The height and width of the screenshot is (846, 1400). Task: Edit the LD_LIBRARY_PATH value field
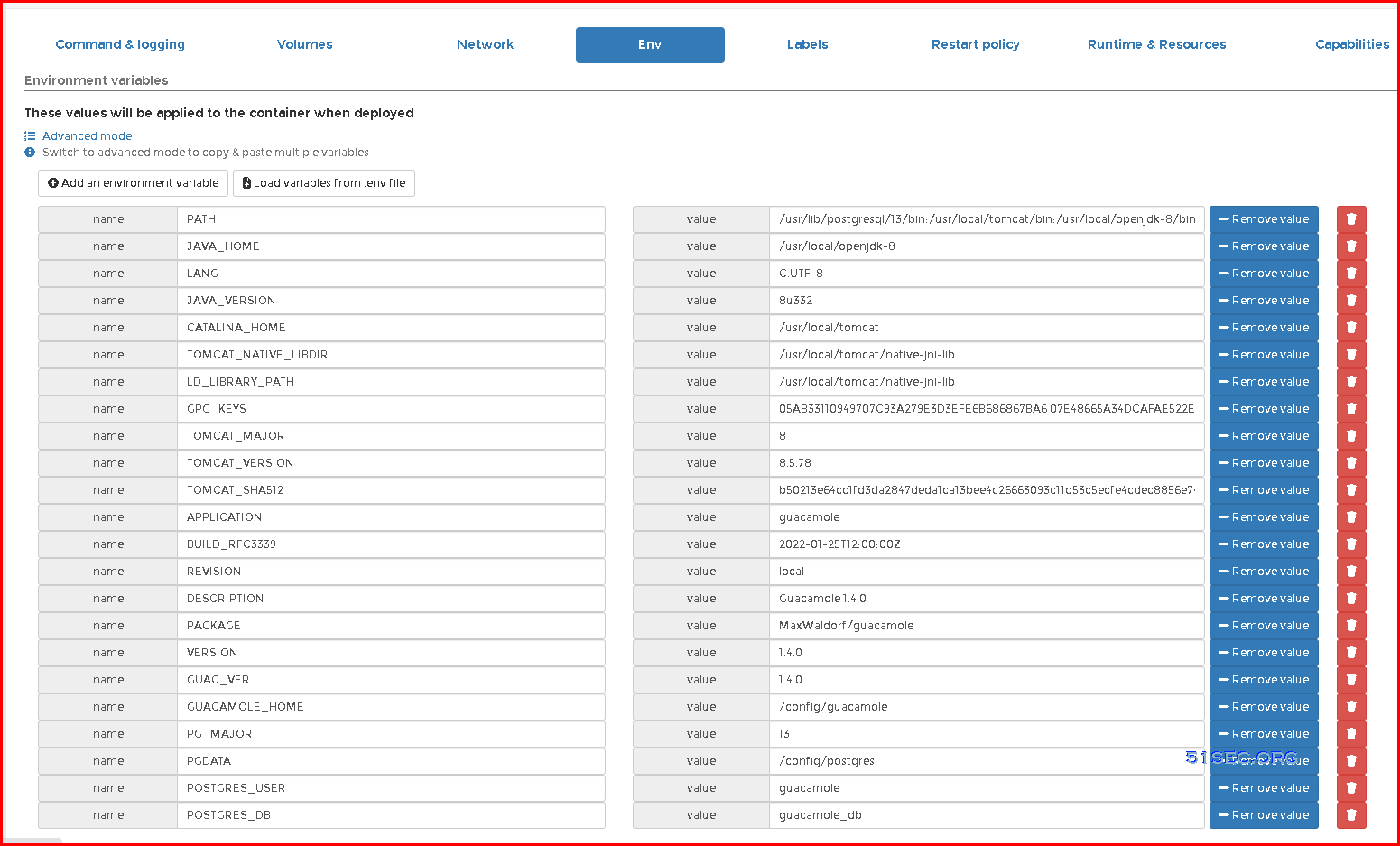click(987, 382)
